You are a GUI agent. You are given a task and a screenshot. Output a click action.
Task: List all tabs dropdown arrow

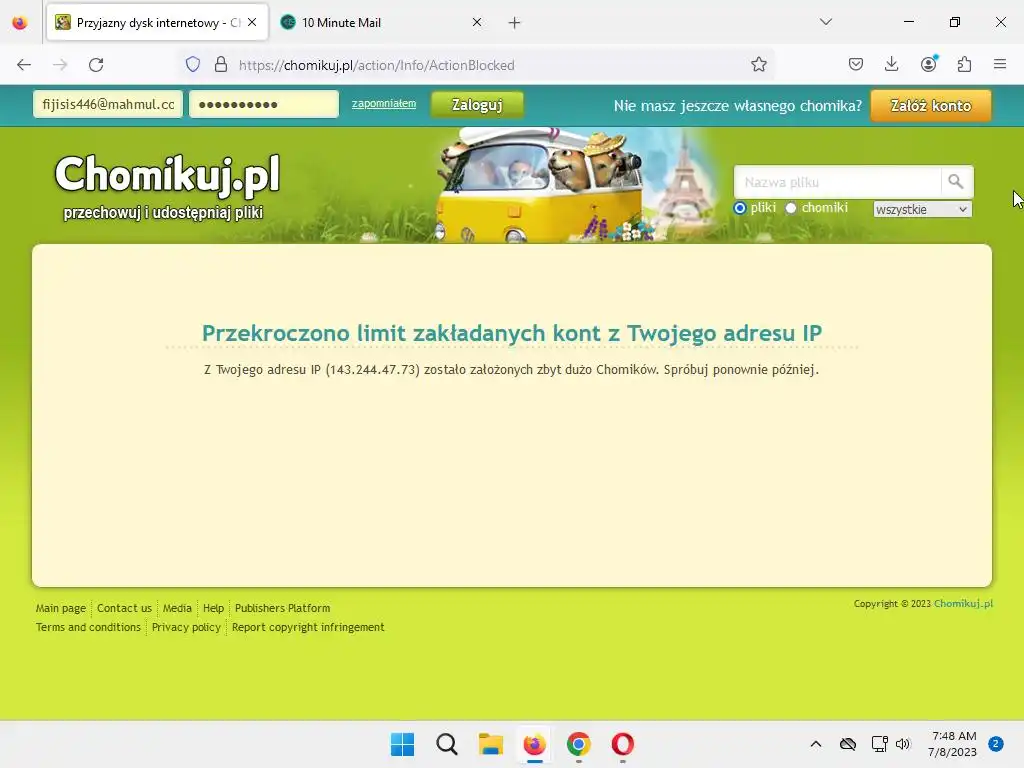825,22
